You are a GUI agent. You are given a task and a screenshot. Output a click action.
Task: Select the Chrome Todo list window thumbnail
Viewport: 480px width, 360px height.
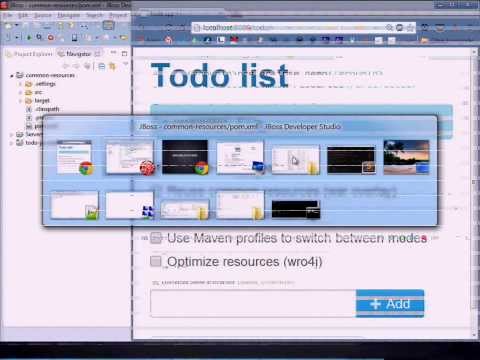[74, 157]
